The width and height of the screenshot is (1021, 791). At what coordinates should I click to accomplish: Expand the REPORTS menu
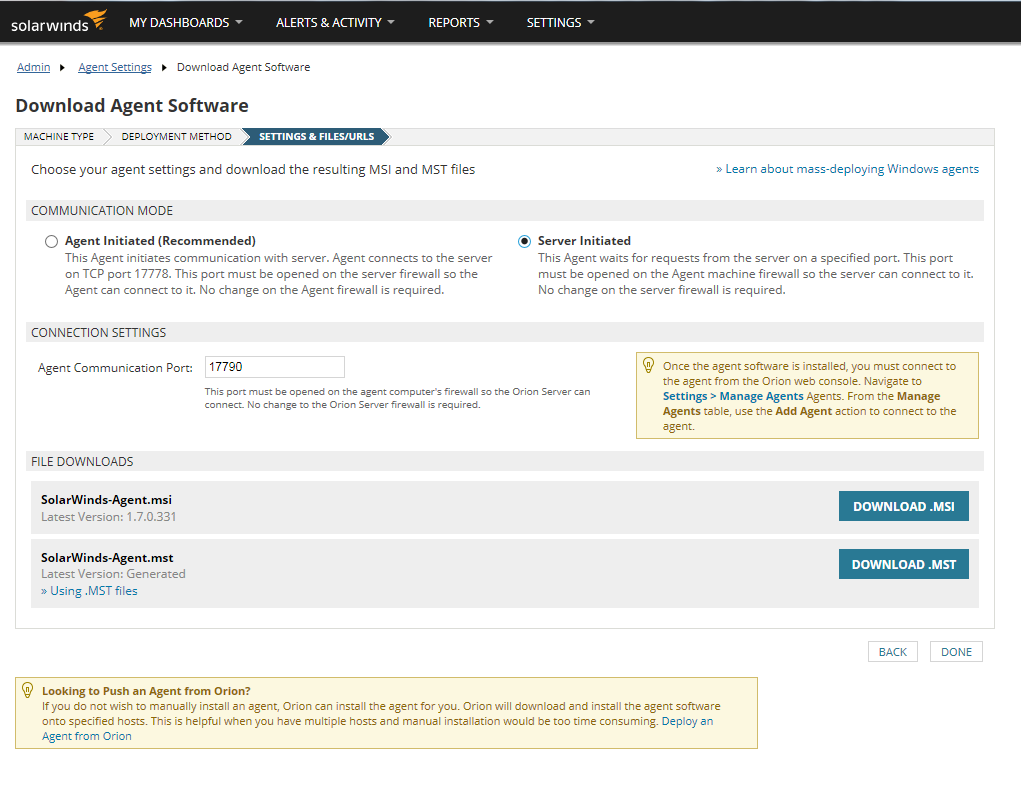pyautogui.click(x=460, y=22)
